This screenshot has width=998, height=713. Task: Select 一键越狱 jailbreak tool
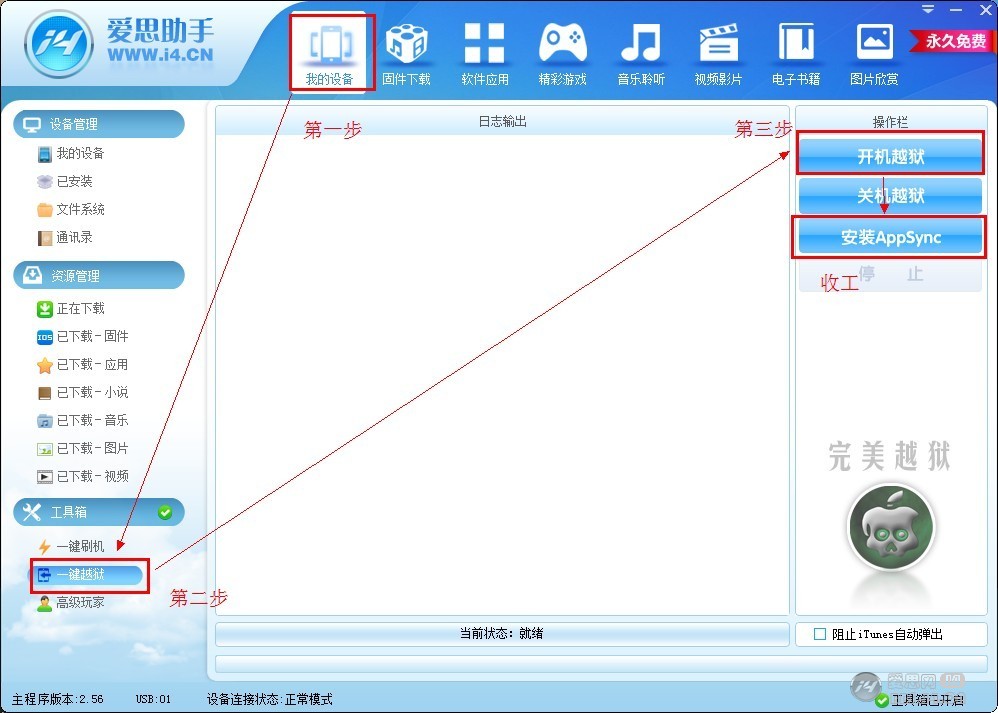point(87,575)
